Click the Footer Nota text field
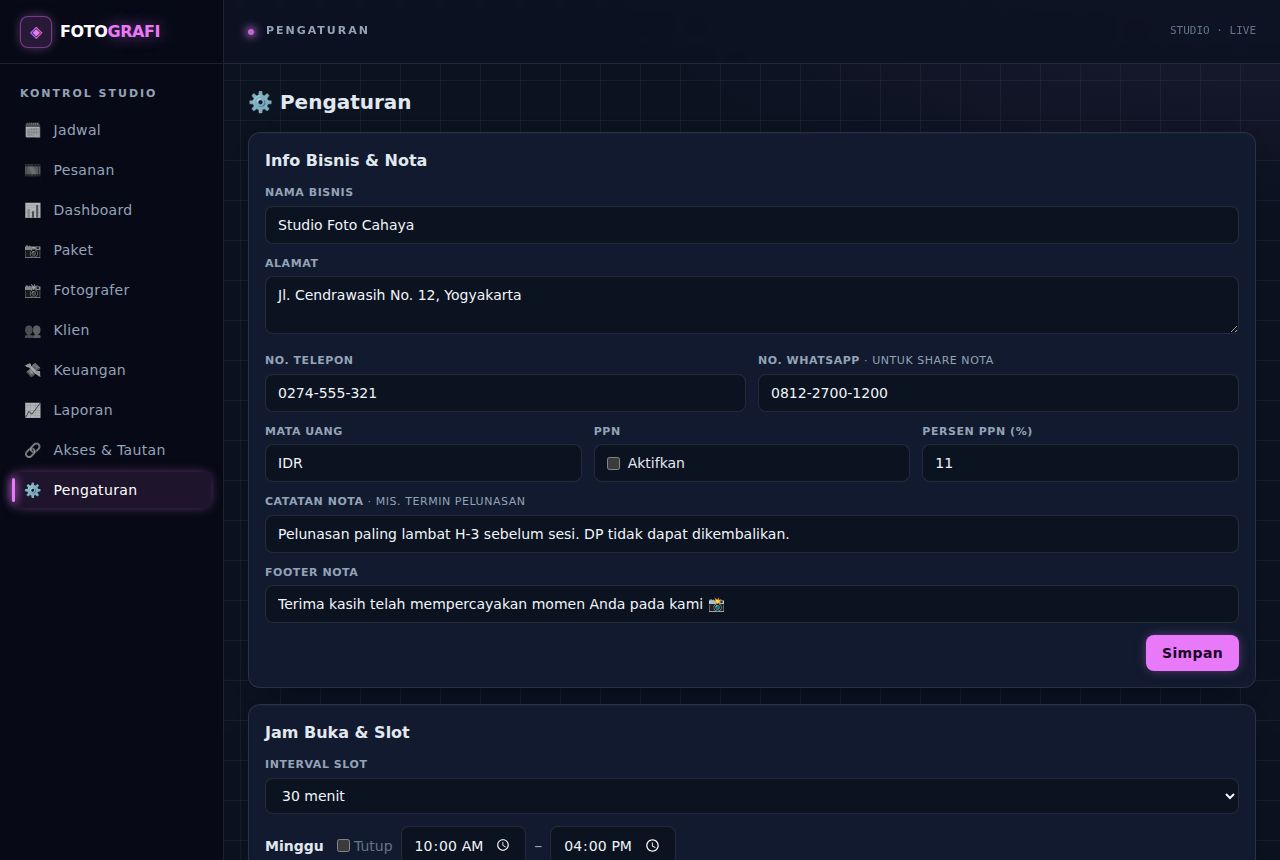Image resolution: width=1280 pixels, height=860 pixels. tap(752, 604)
